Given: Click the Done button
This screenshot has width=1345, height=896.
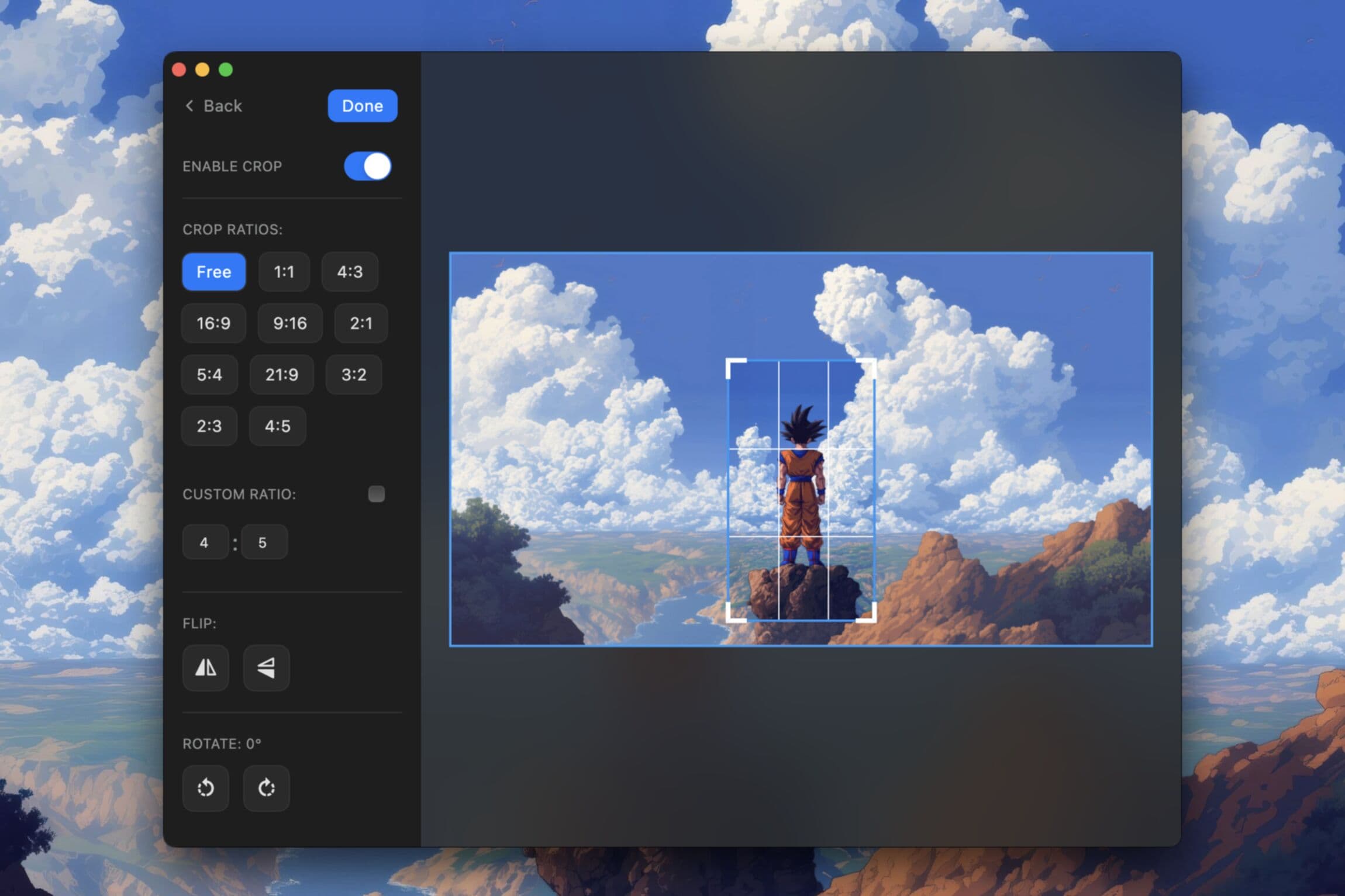Looking at the screenshot, I should point(363,106).
